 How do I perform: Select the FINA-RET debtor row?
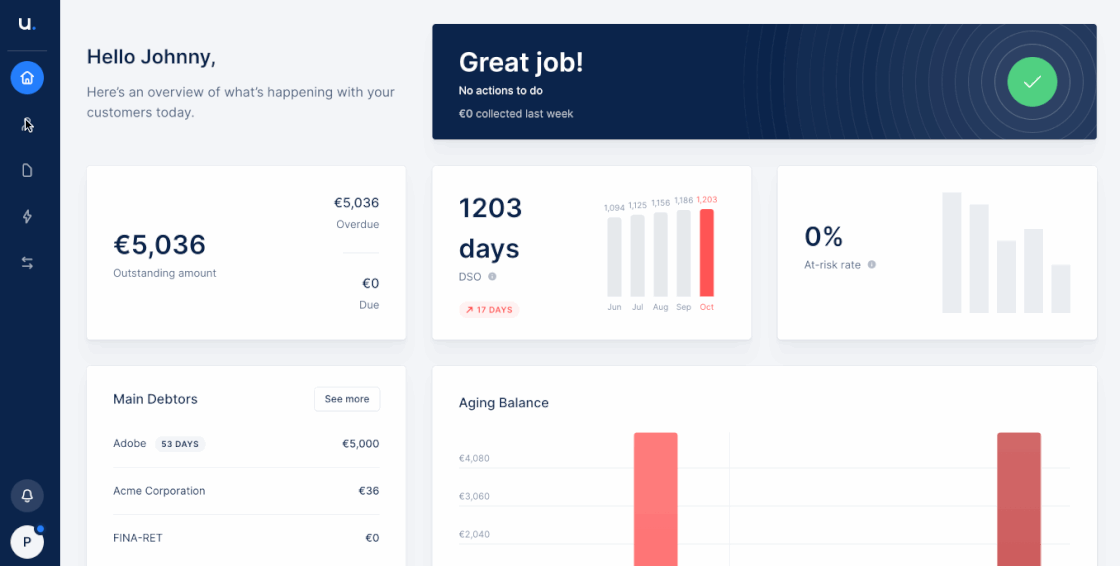pos(246,538)
